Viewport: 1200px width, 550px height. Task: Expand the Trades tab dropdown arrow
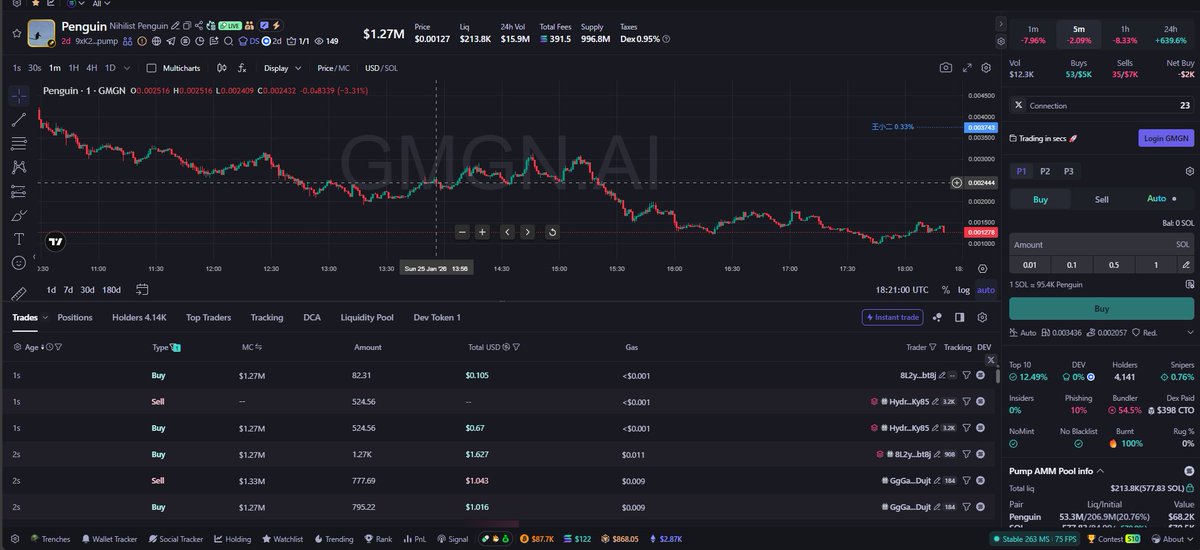coord(43,318)
